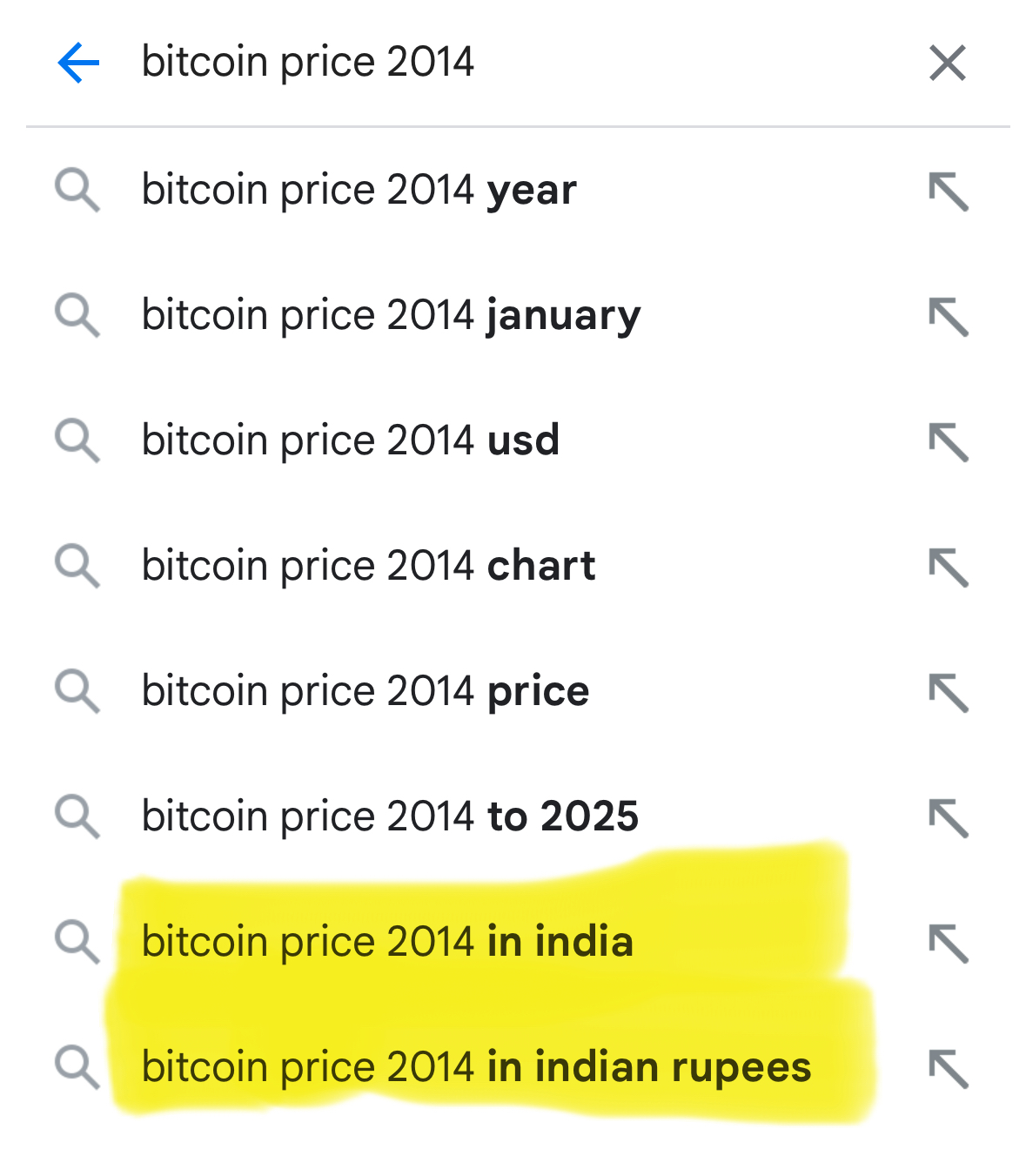Tap arrow icon beside 'price' suggestion
Screen dimensions: 1026x1176
(x=948, y=693)
